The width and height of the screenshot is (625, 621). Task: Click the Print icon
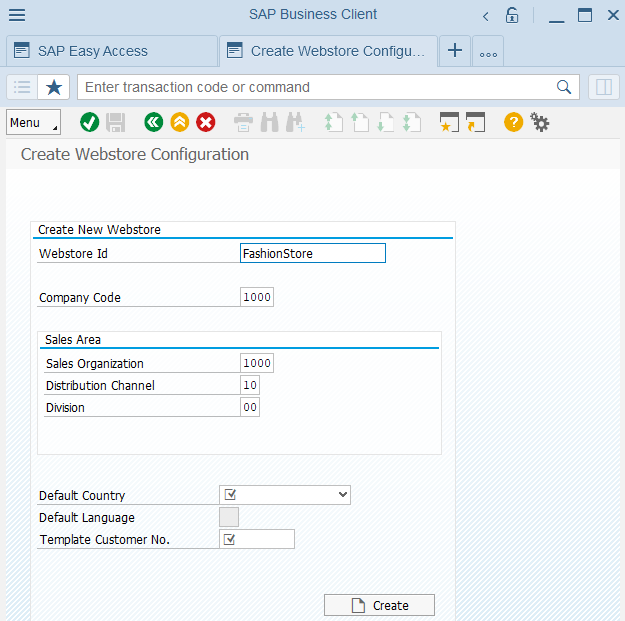(x=243, y=122)
